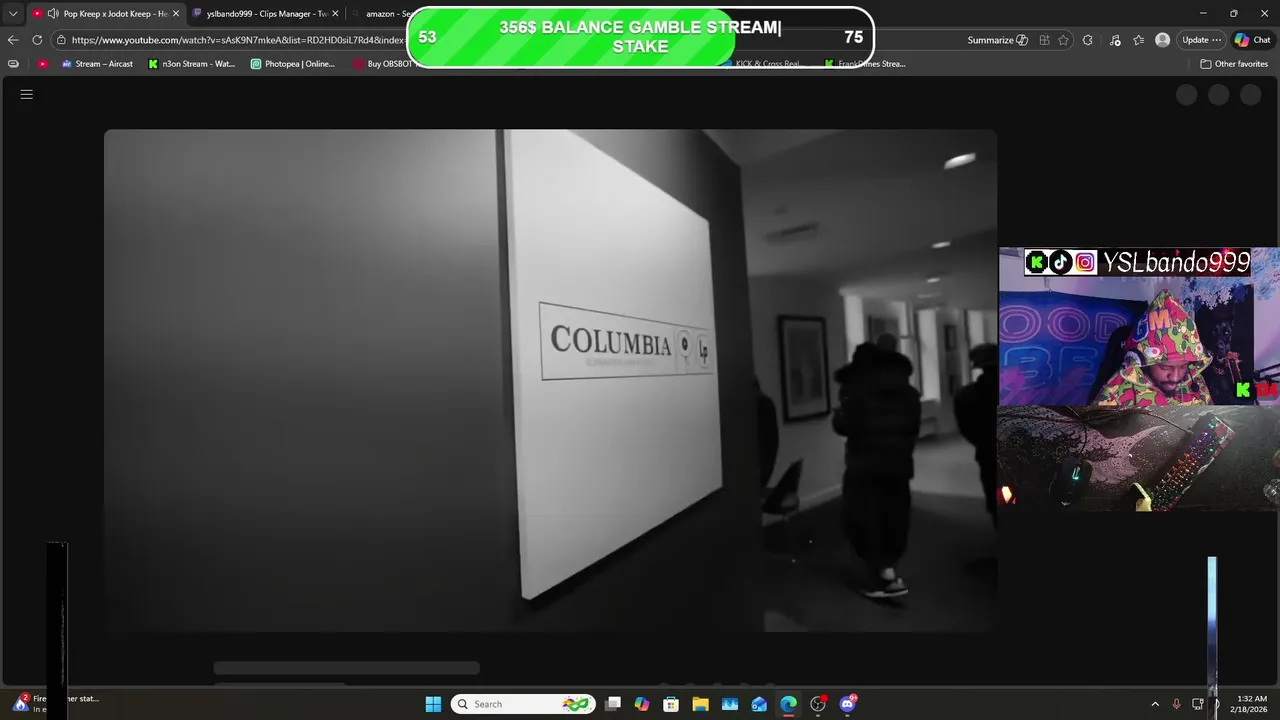Open the Photopea Online bookmark
Image resolution: width=1280 pixels, height=720 pixels.
tap(293, 64)
